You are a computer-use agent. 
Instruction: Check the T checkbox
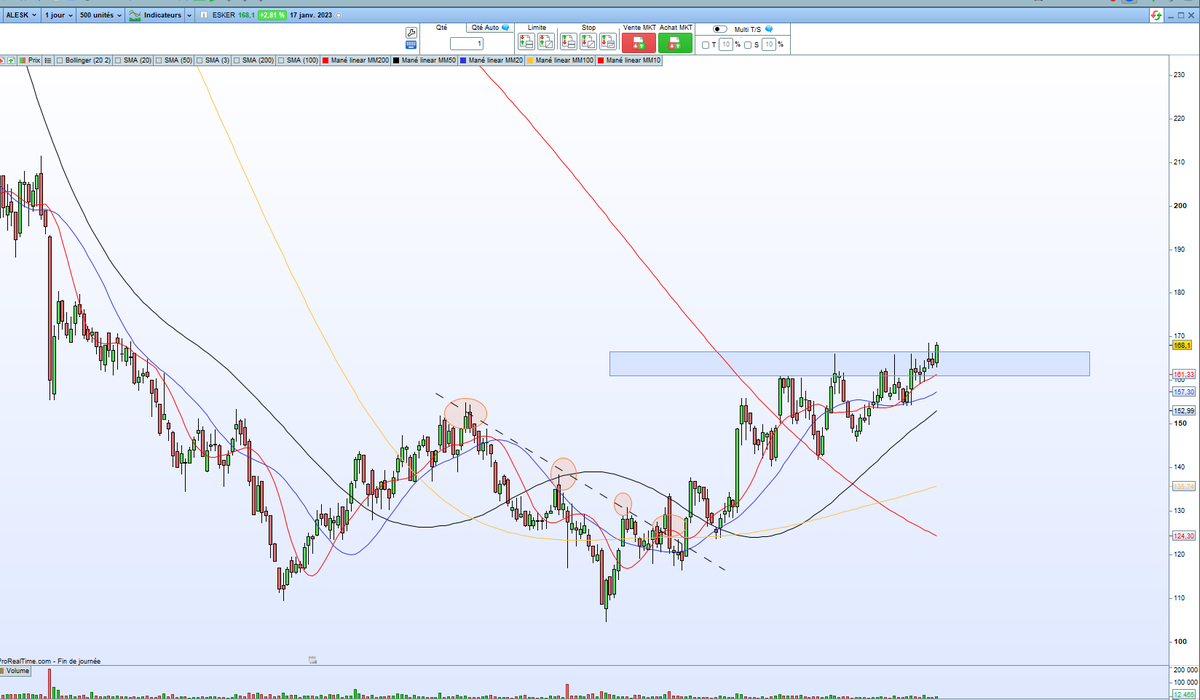705,45
